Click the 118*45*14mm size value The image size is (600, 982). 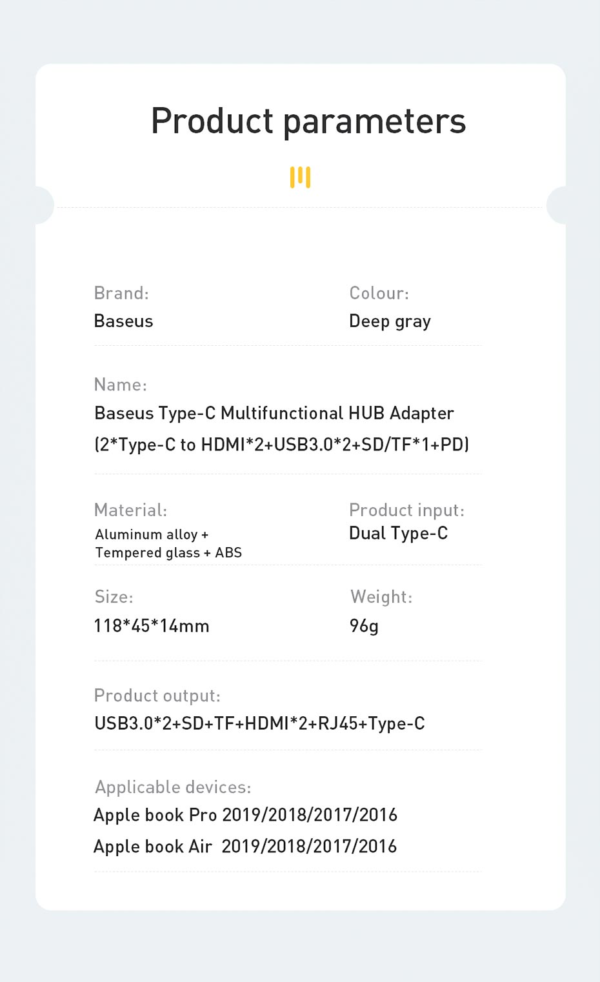tap(152, 626)
